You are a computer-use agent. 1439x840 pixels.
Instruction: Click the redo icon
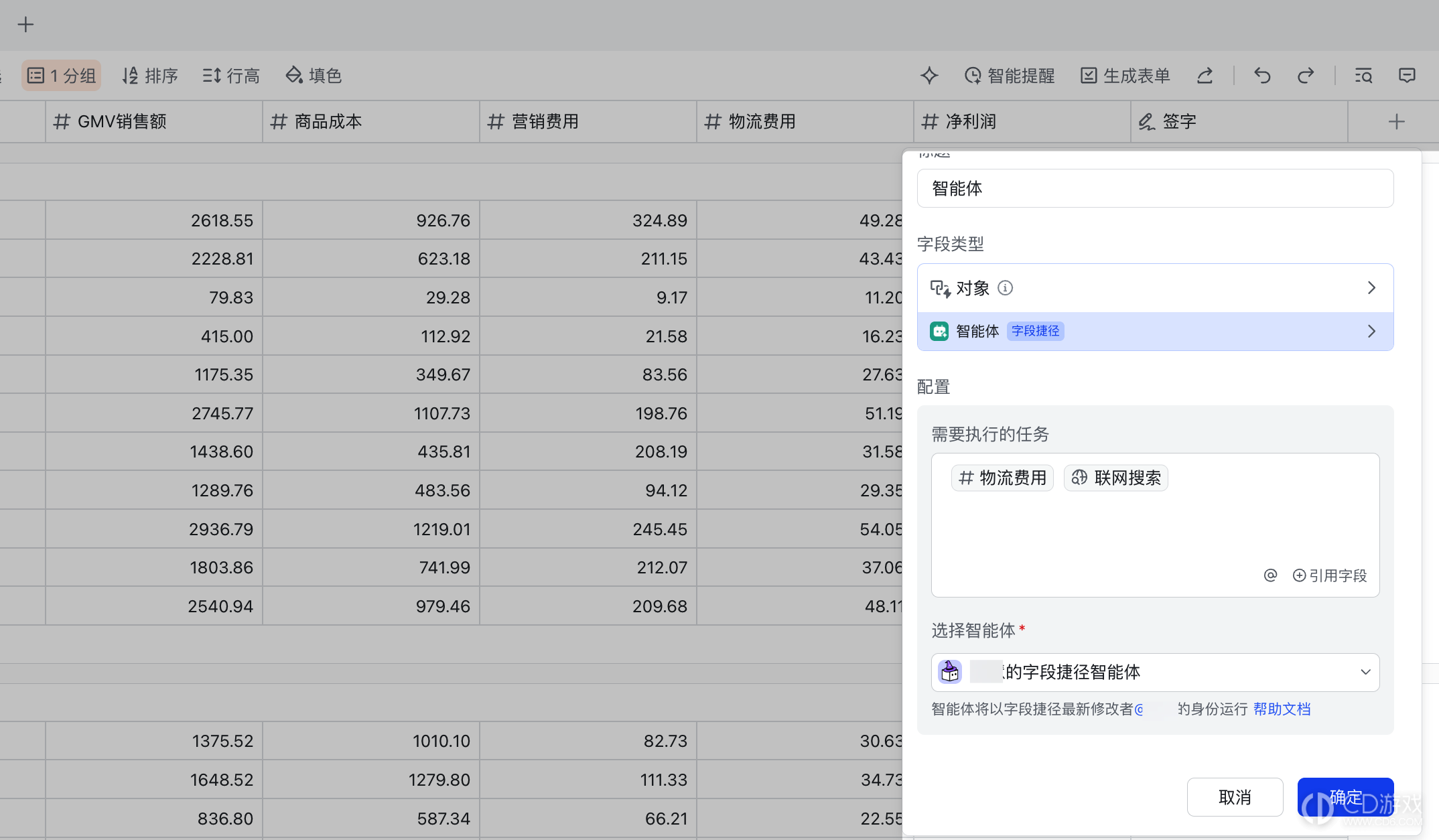pos(1306,76)
